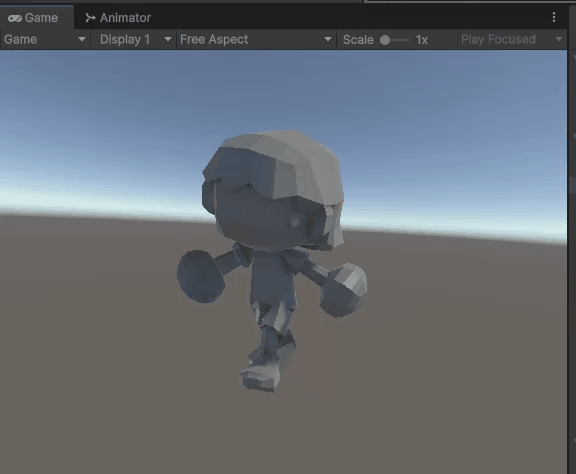Open the Free Aspect resolution dropdown
This screenshot has width=576, height=474.
tap(256, 39)
